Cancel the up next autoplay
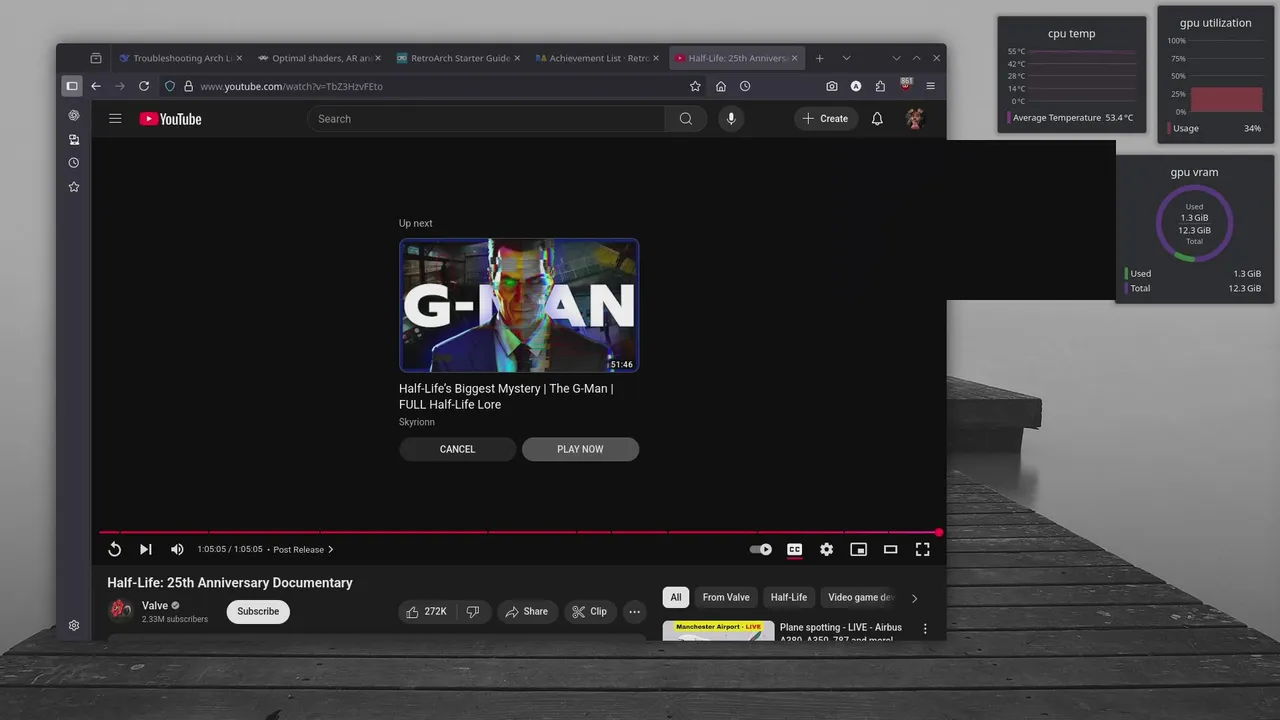Screen dimensions: 1280x720 pyautogui.click(x=457, y=449)
